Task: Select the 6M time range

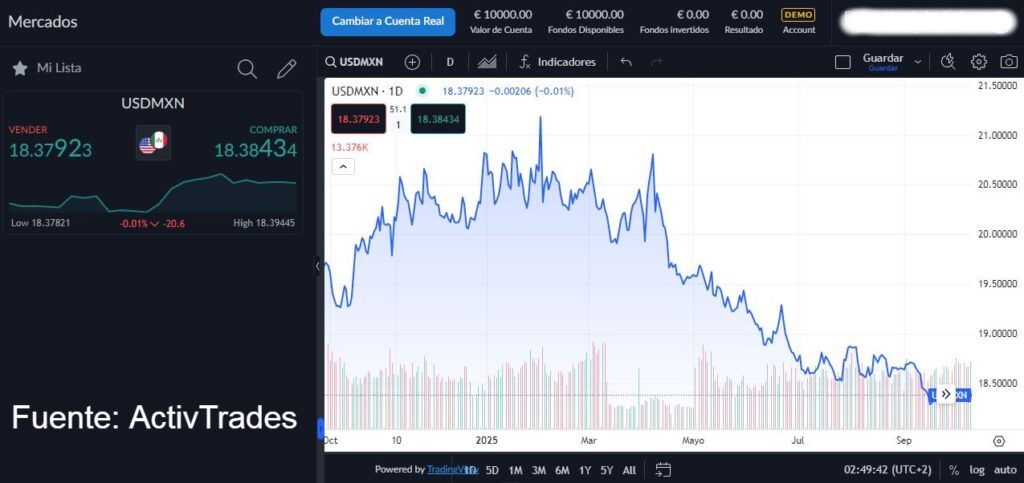Action: coord(562,470)
